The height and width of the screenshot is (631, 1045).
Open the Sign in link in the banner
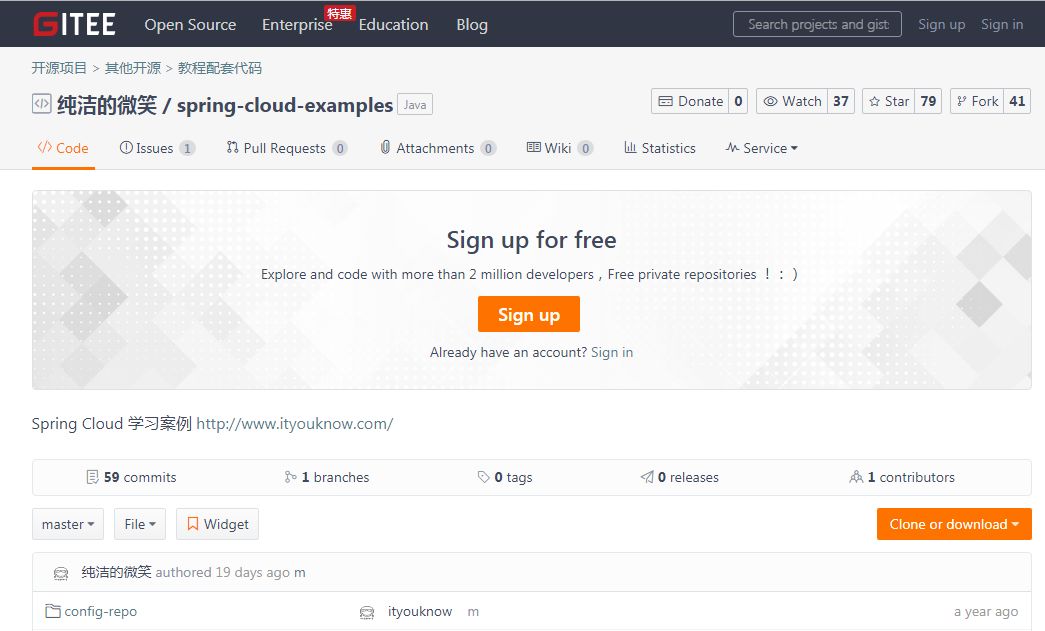click(x=612, y=352)
